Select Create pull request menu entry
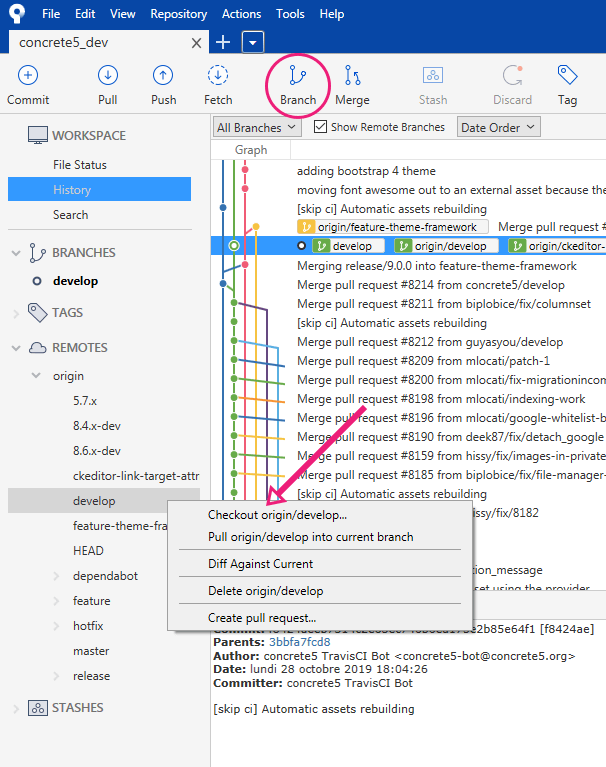Image resolution: width=606 pixels, height=767 pixels. 261,618
